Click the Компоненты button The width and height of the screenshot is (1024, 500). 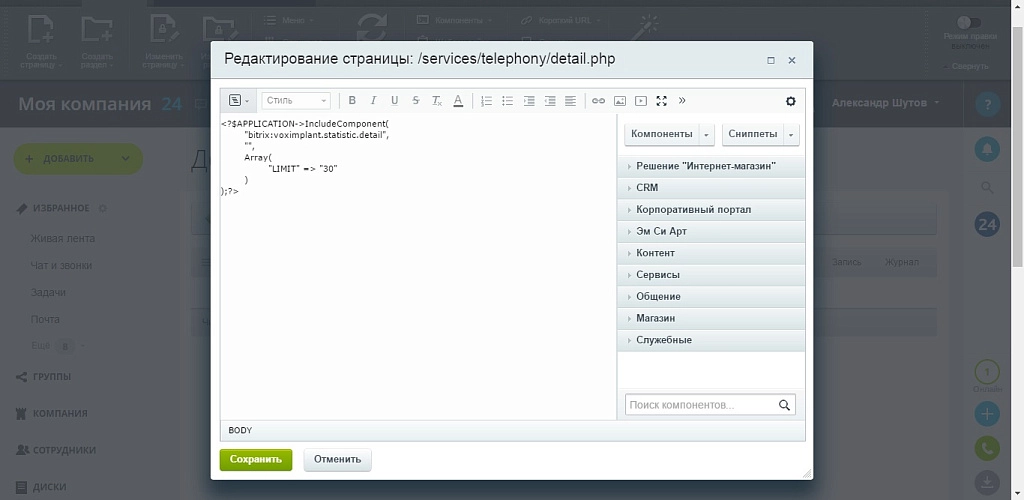(x=662, y=134)
